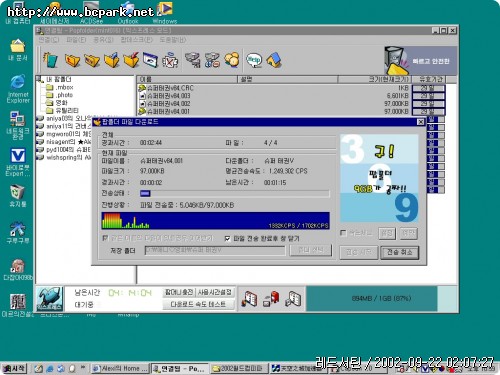
Task: Click the first teal book toolbar icon
Action: [50, 60]
